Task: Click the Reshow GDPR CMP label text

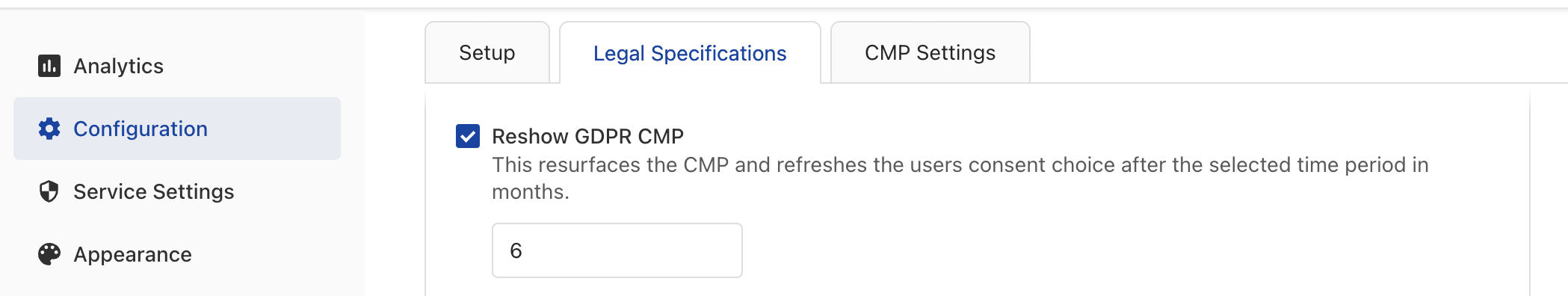Action: [587, 136]
